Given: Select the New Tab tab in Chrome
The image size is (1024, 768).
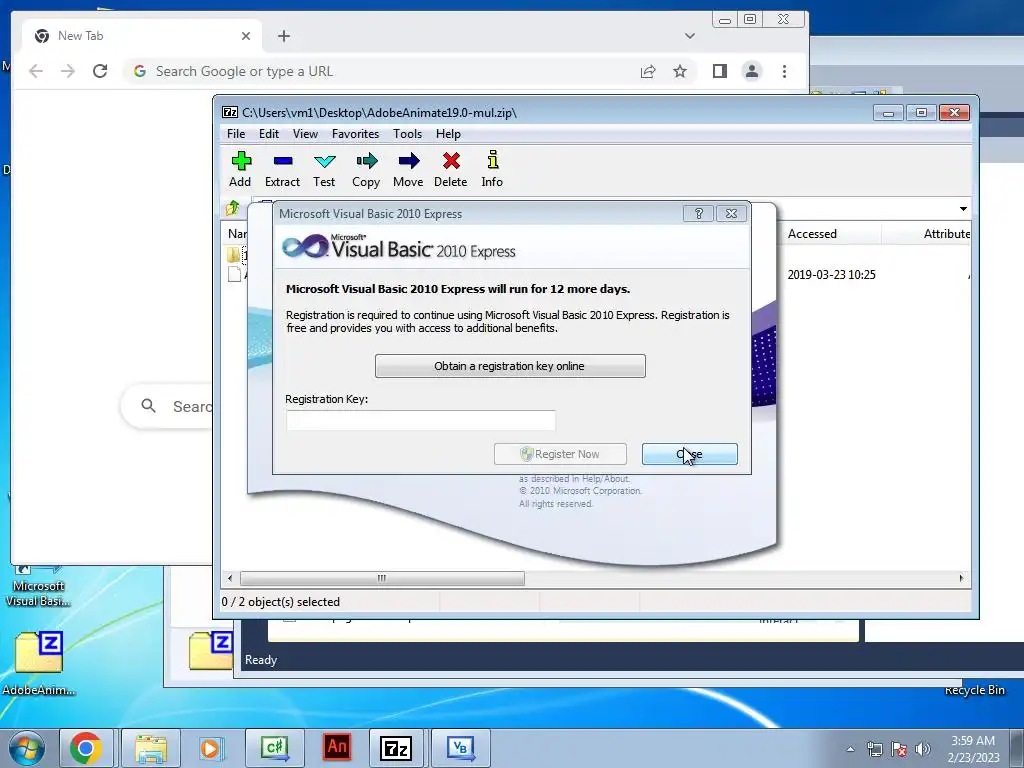Looking at the screenshot, I should point(142,36).
